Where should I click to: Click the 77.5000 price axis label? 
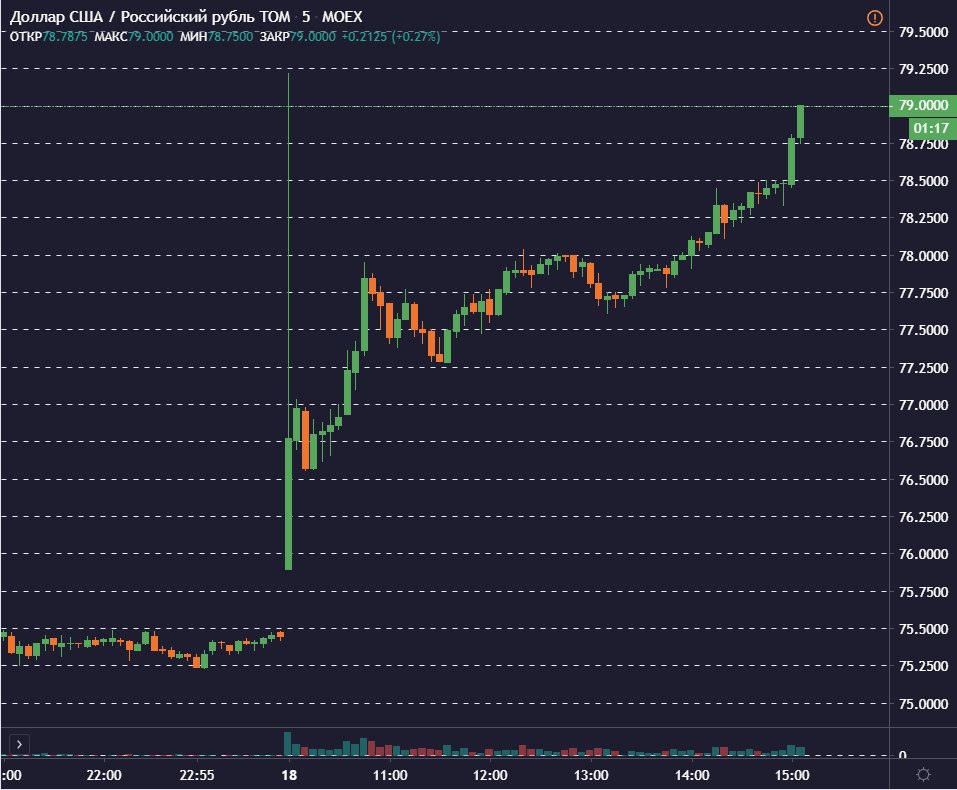click(923, 330)
